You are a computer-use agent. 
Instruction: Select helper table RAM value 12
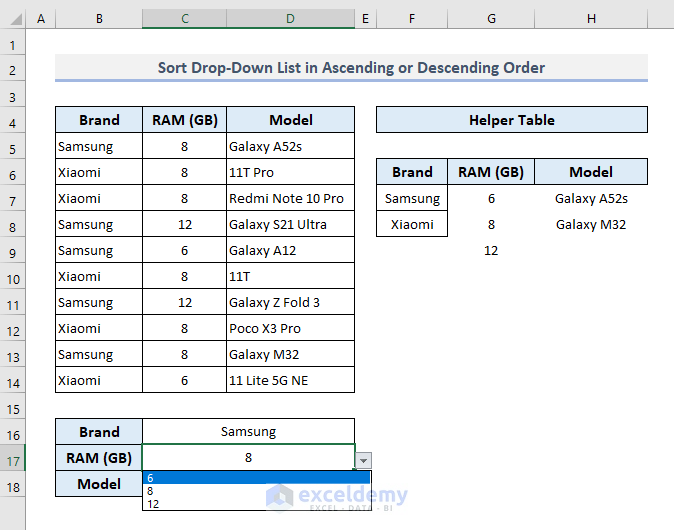pyautogui.click(x=491, y=250)
